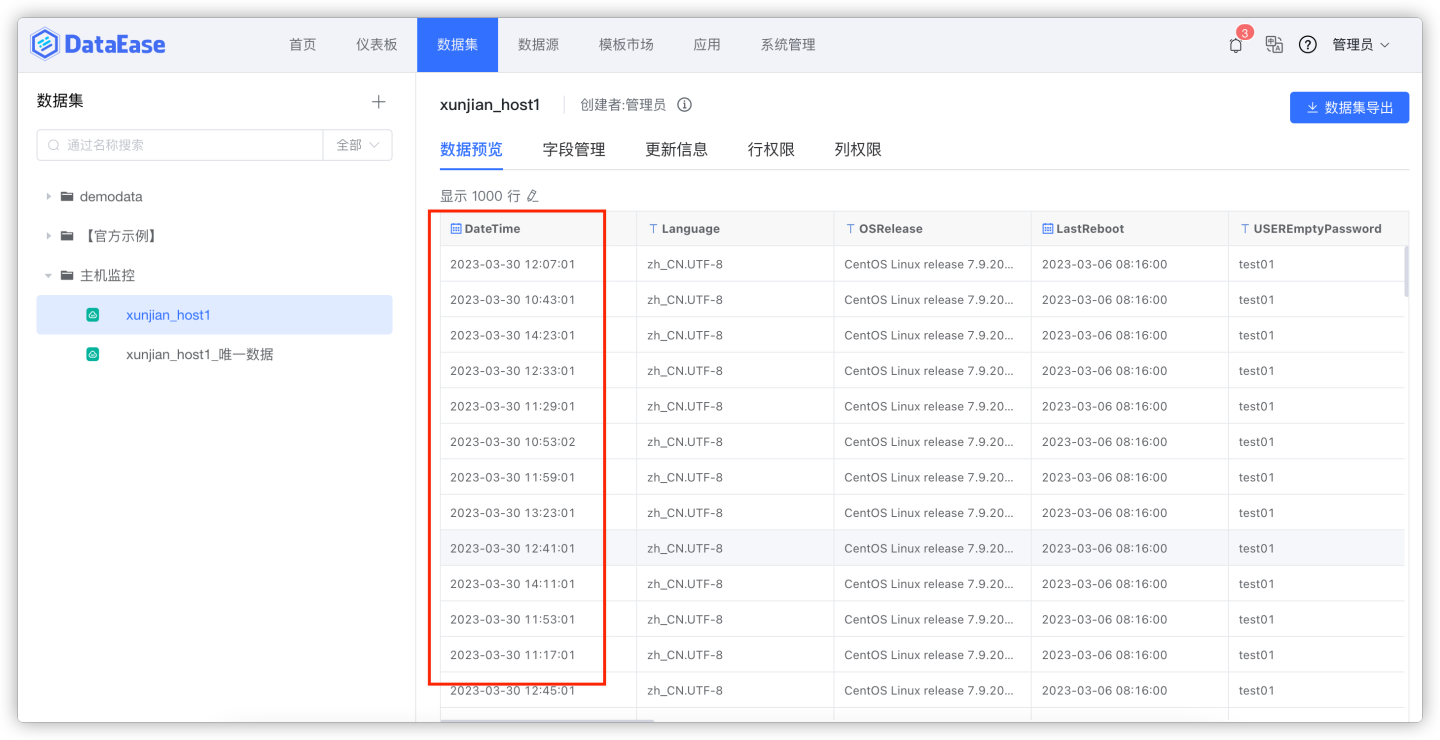Screen dimensions: 1440x740
Task: Click the info icon next to 创建者:管理员
Action: (683, 104)
